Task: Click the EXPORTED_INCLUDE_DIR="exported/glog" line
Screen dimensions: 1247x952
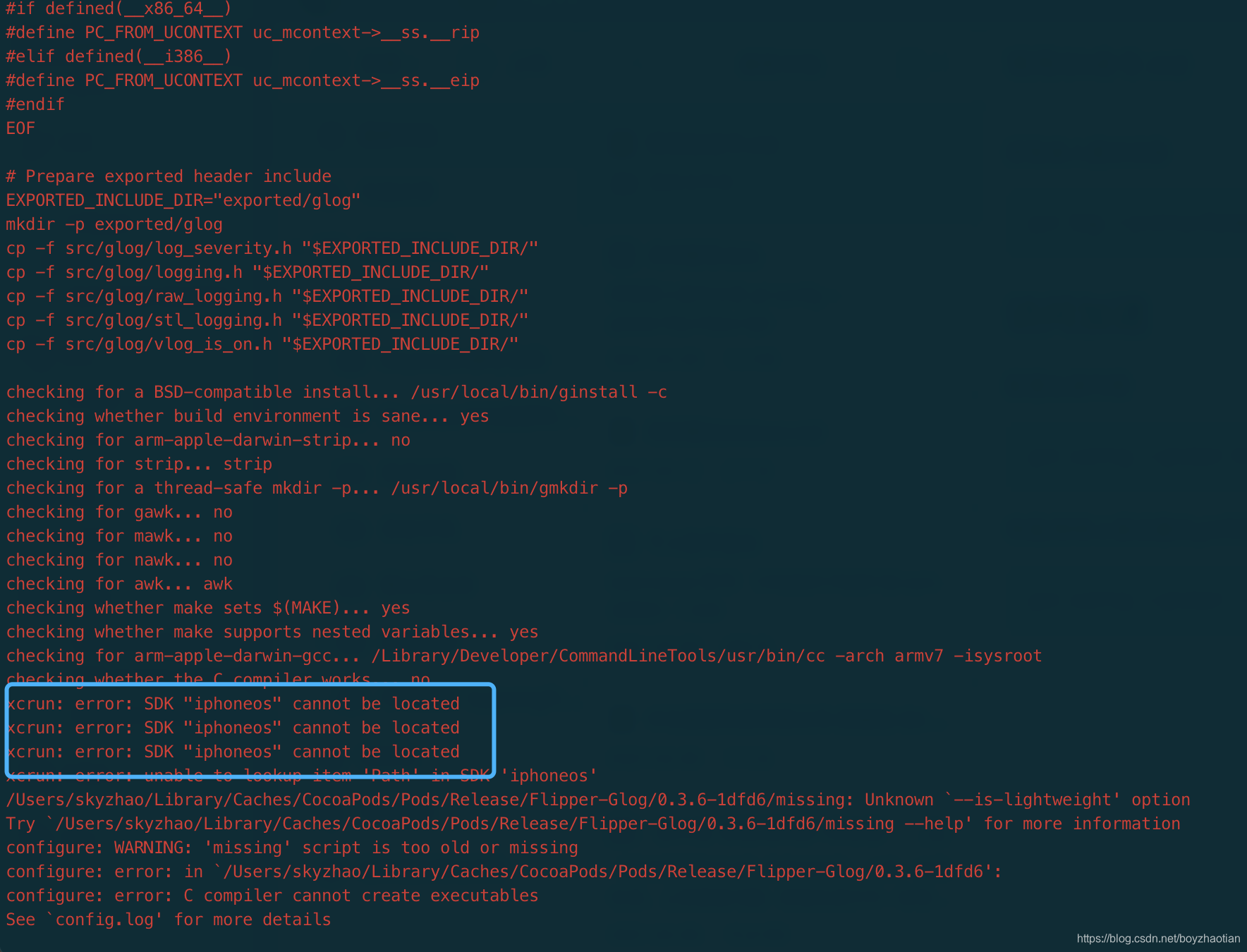Action: click(183, 200)
